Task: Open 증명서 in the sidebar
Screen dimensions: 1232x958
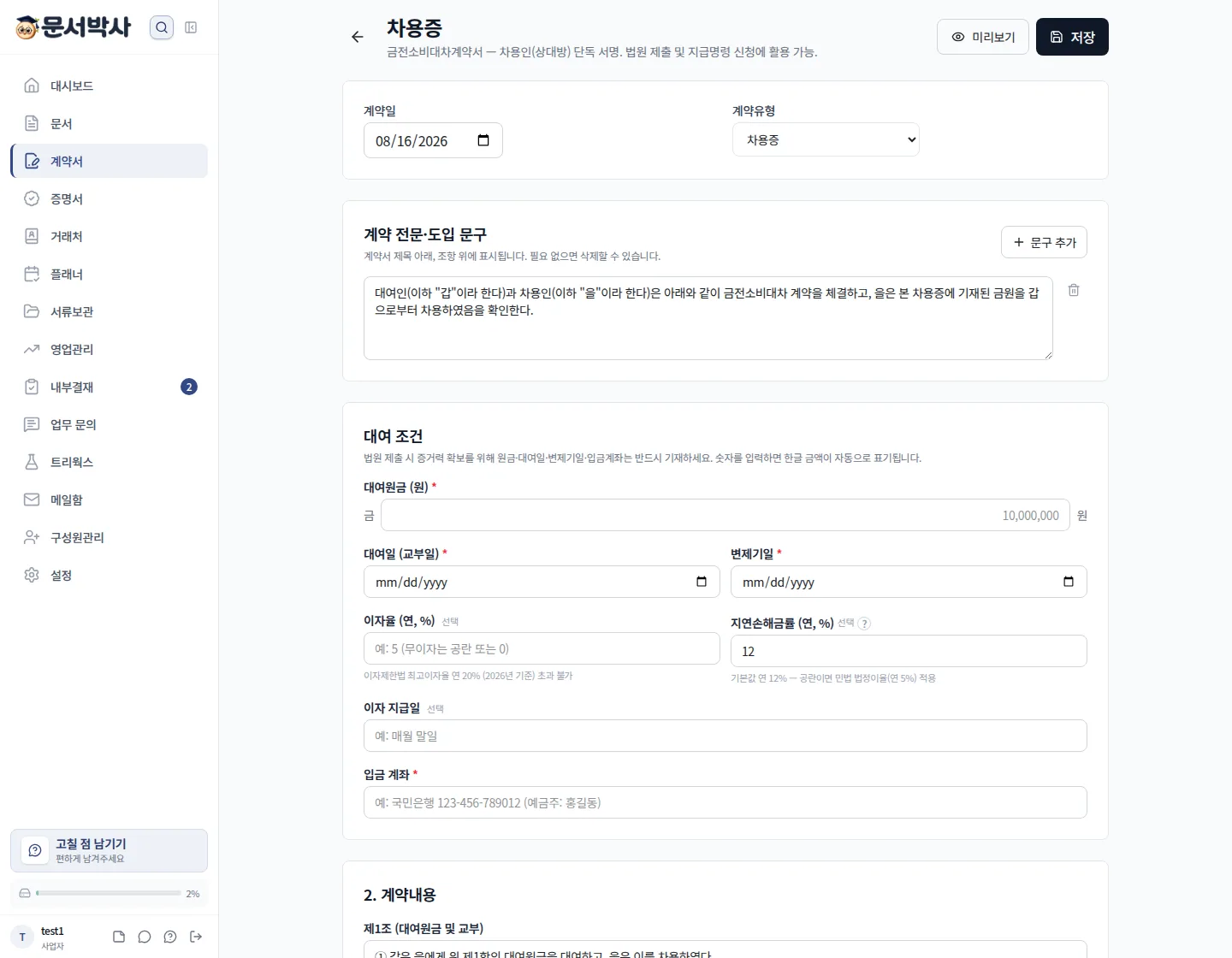Action: [110, 198]
